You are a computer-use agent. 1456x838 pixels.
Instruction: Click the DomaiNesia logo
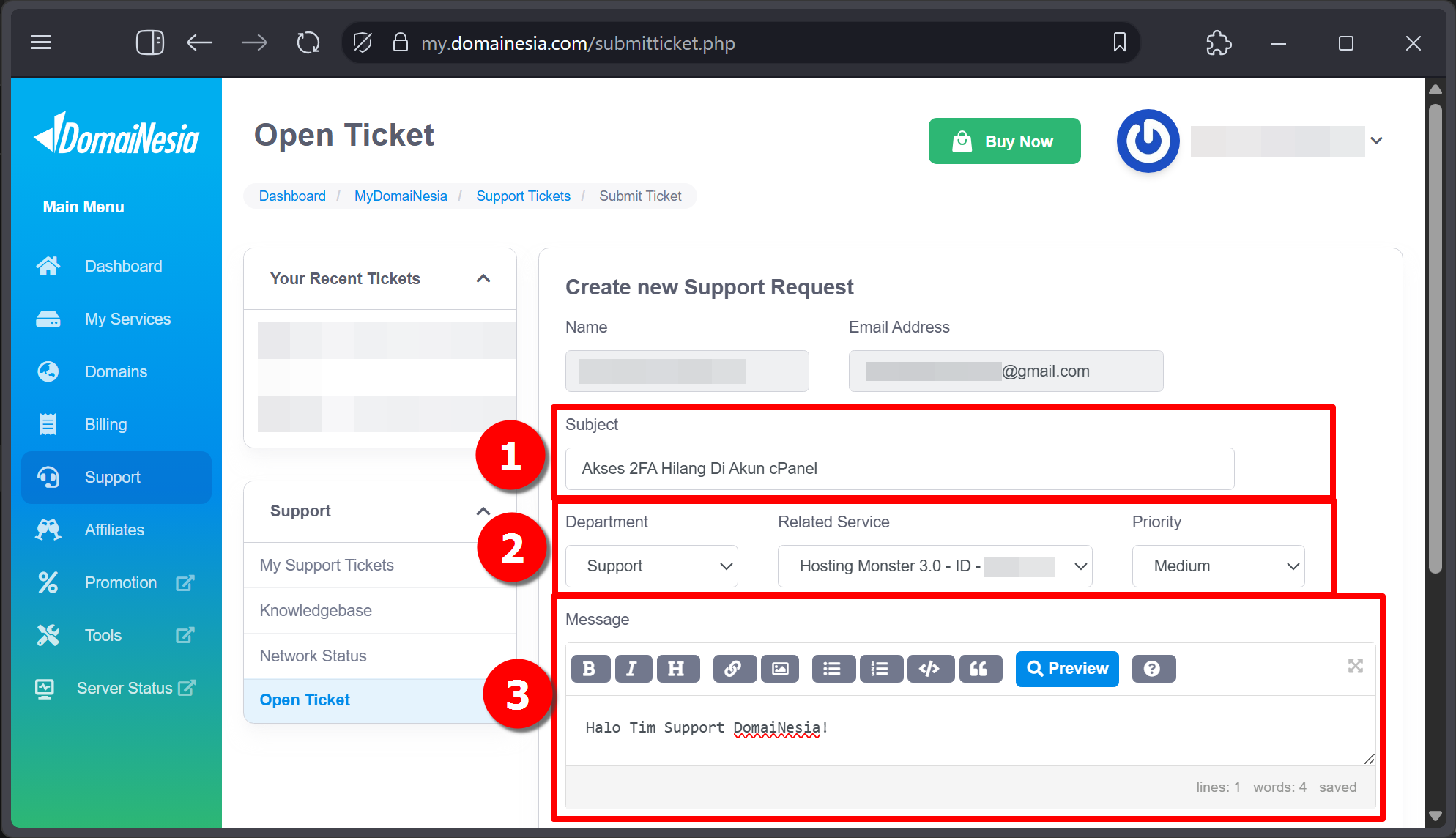pyautogui.click(x=116, y=134)
